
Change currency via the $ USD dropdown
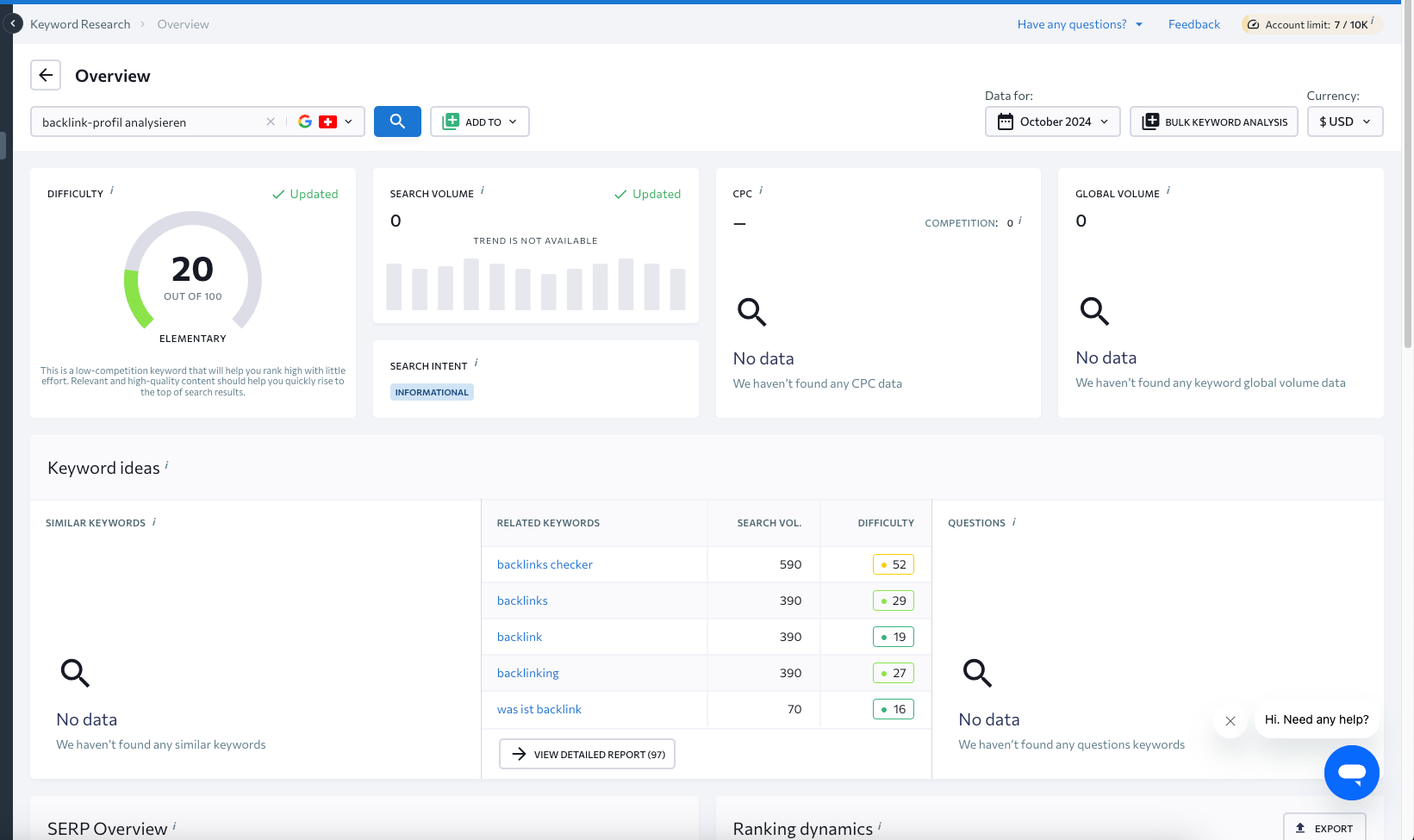(1345, 121)
